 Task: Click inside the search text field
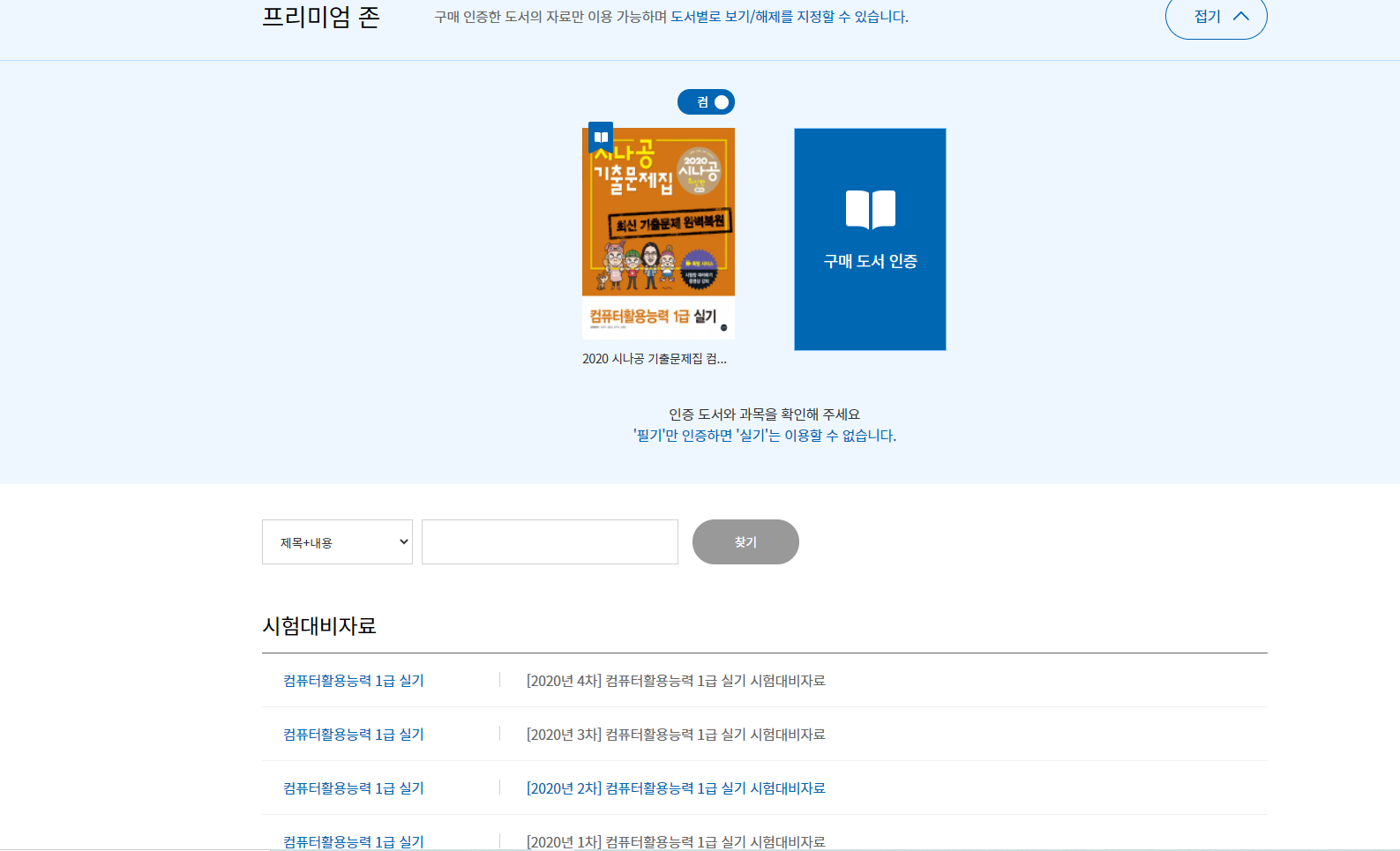coord(550,541)
